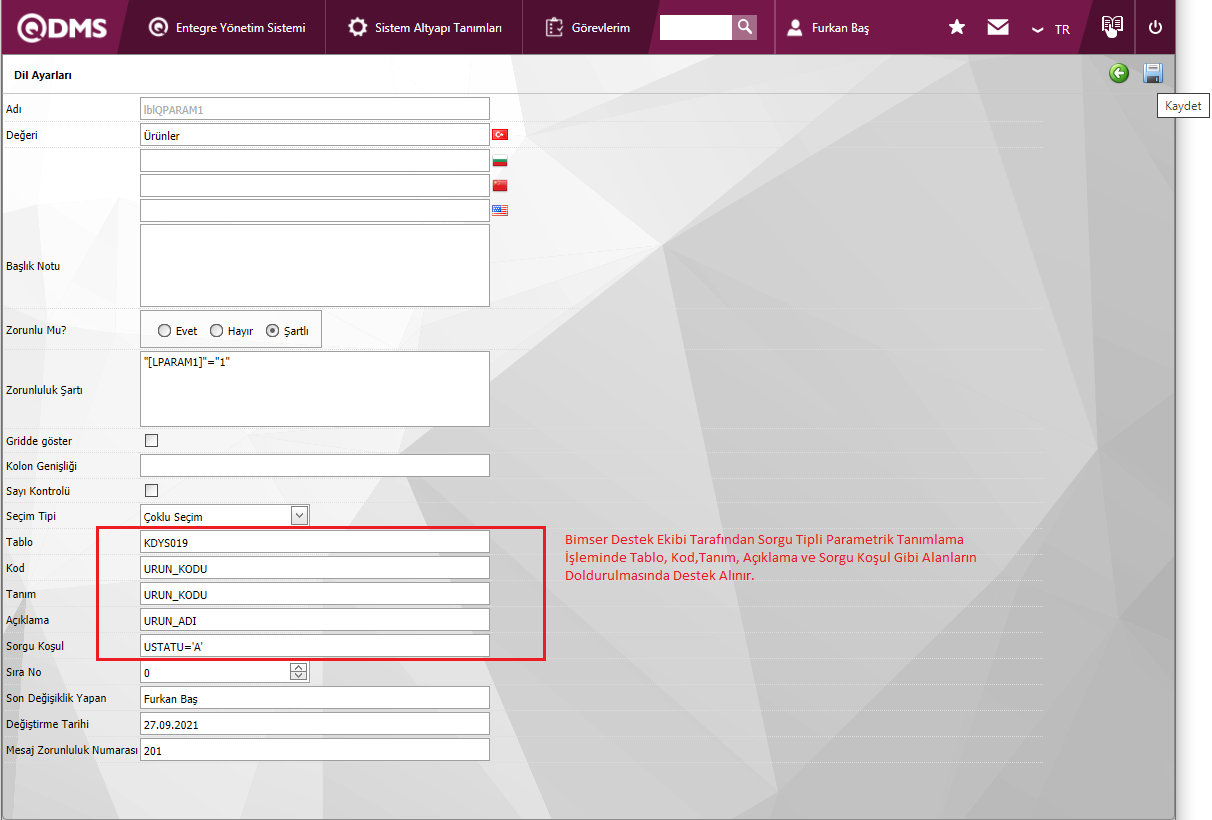Click the Entegre Yönetim Sistemi circular icon
Screen dimensions: 1212x820
click(x=157, y=28)
